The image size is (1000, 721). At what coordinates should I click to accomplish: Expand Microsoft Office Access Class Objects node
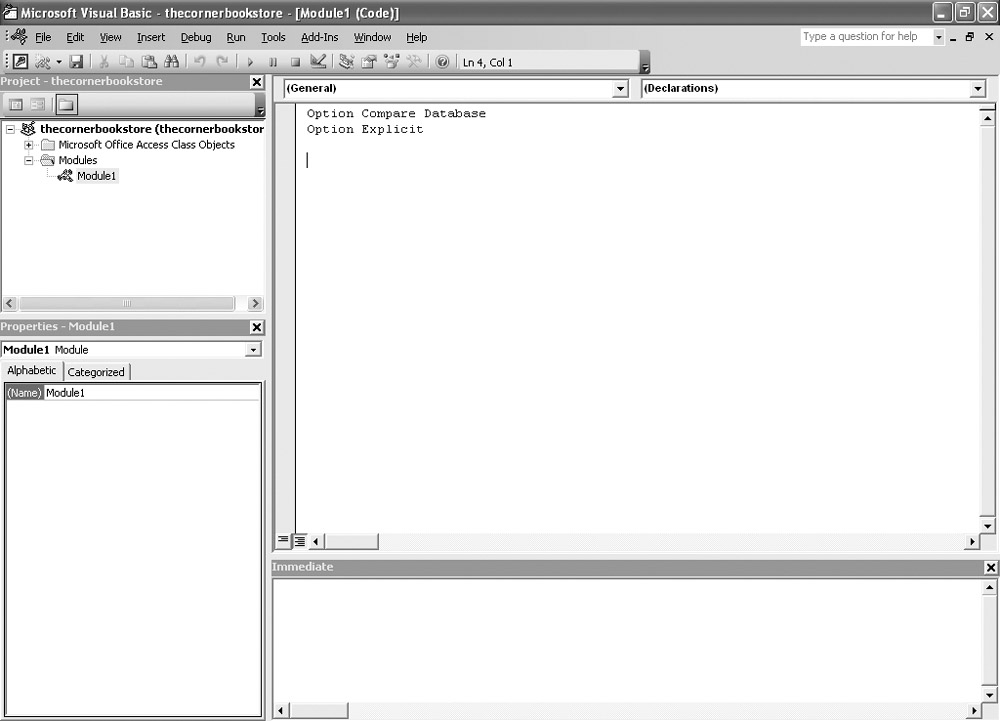click(30, 145)
